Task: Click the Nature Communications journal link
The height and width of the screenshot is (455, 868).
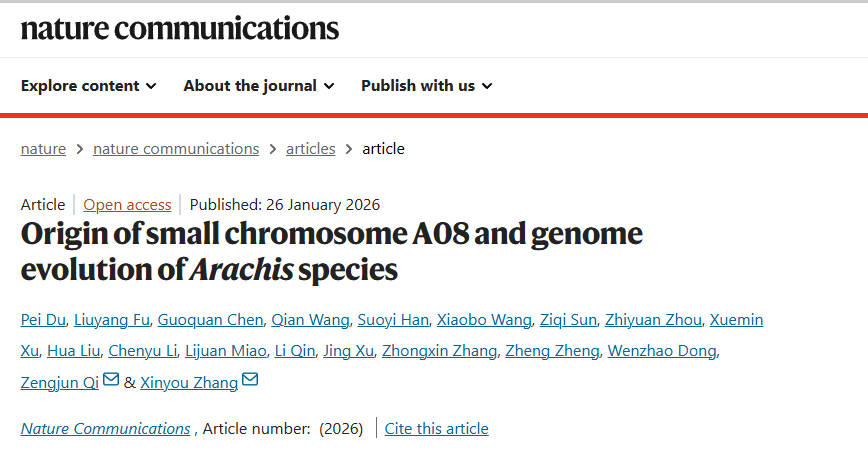Action: pyautogui.click(x=105, y=429)
